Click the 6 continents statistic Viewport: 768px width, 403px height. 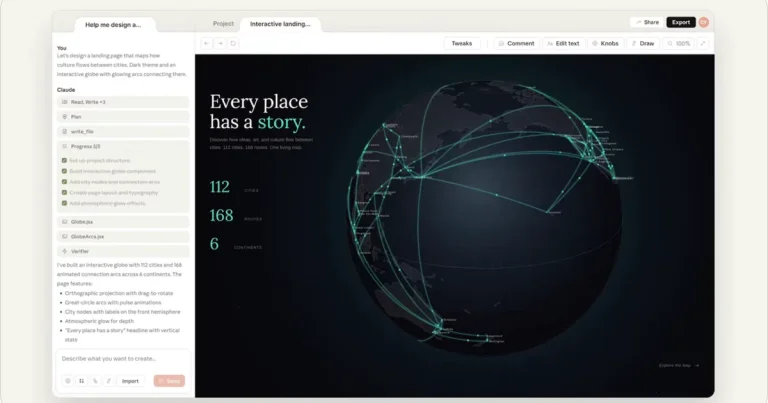coord(236,244)
